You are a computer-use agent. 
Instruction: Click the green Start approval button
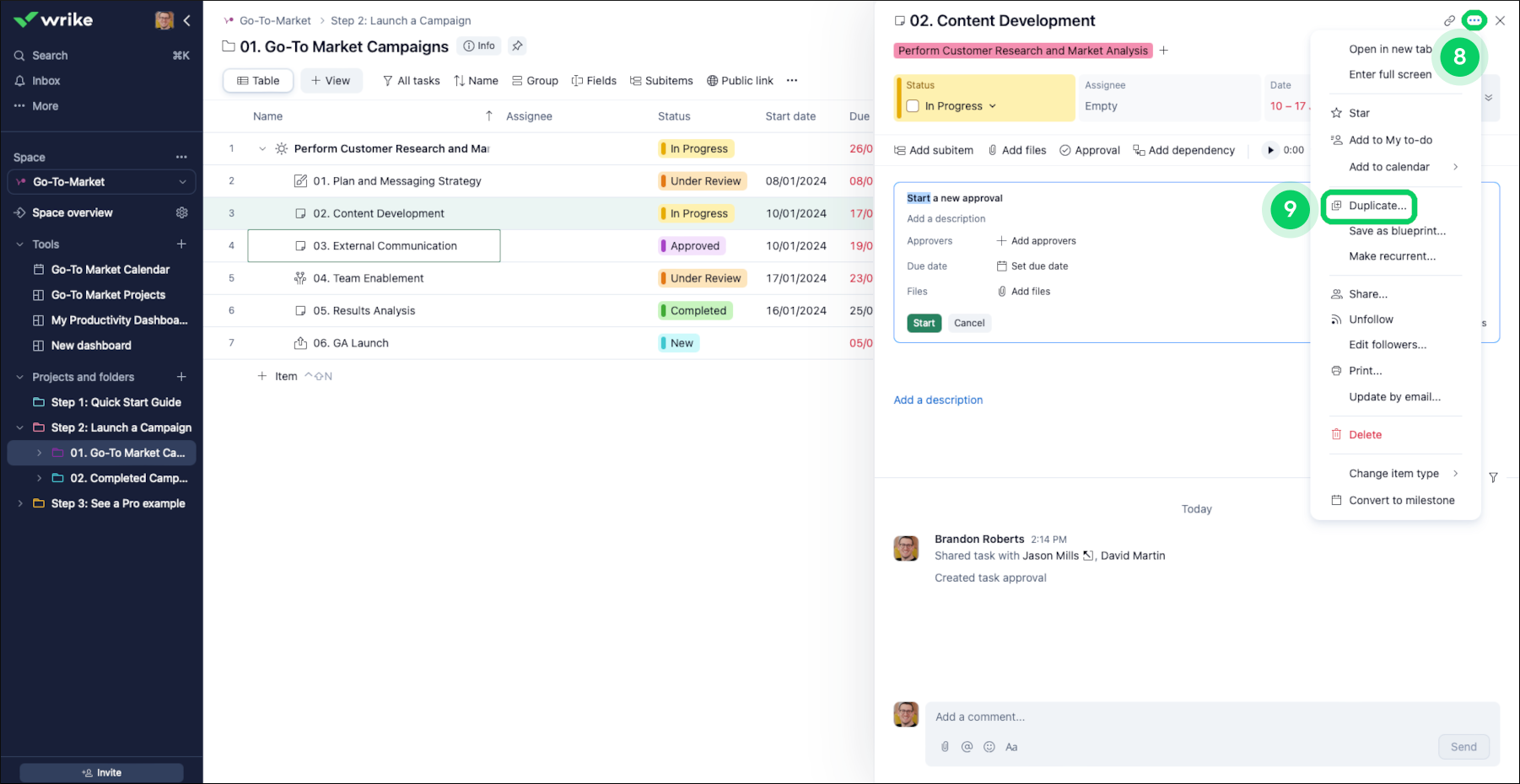pyautogui.click(x=924, y=323)
